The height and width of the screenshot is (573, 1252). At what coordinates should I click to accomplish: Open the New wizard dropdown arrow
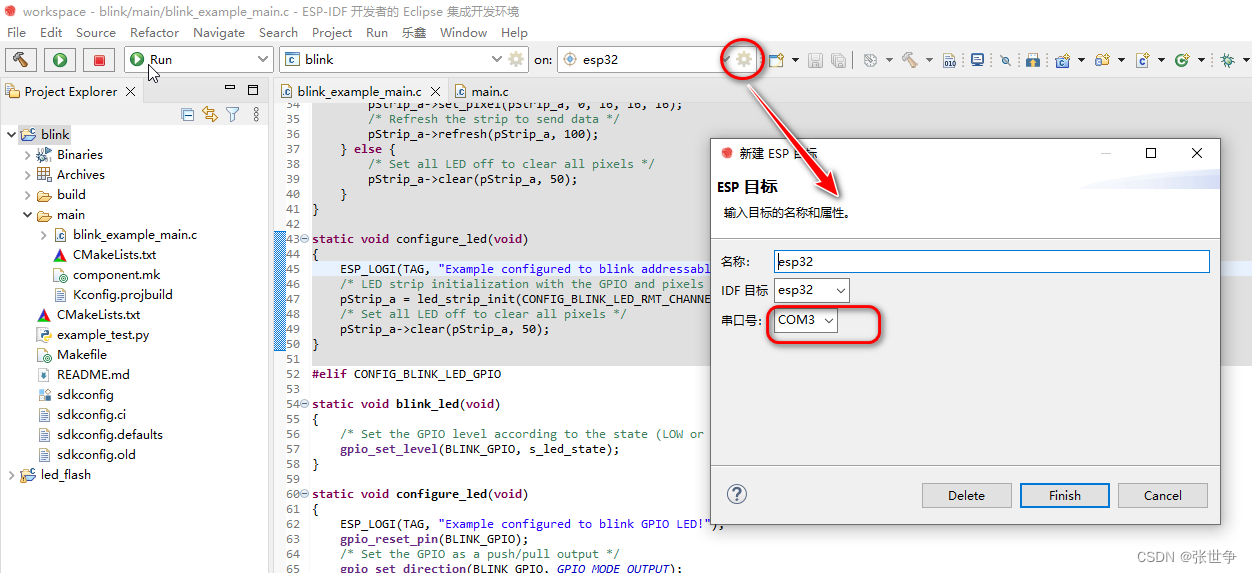pyautogui.click(x=795, y=60)
